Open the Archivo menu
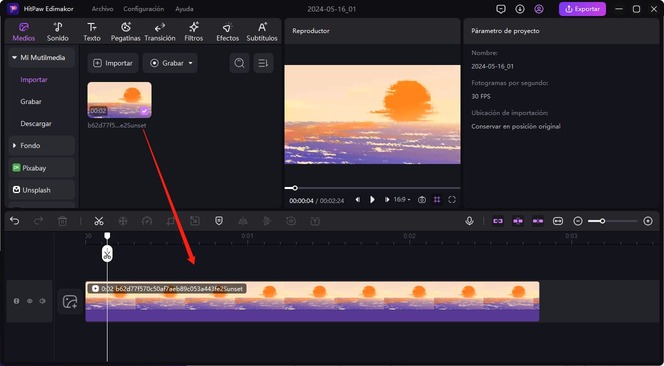Screen dimensions: 664x366 click(x=102, y=9)
